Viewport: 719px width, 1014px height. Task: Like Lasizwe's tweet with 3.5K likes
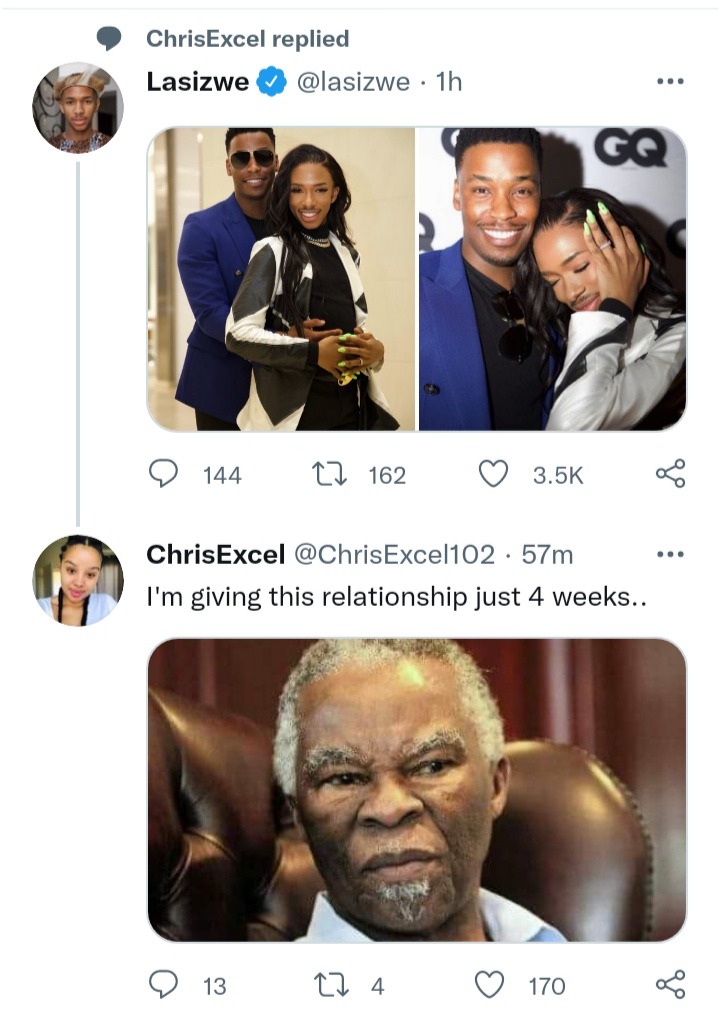(493, 474)
